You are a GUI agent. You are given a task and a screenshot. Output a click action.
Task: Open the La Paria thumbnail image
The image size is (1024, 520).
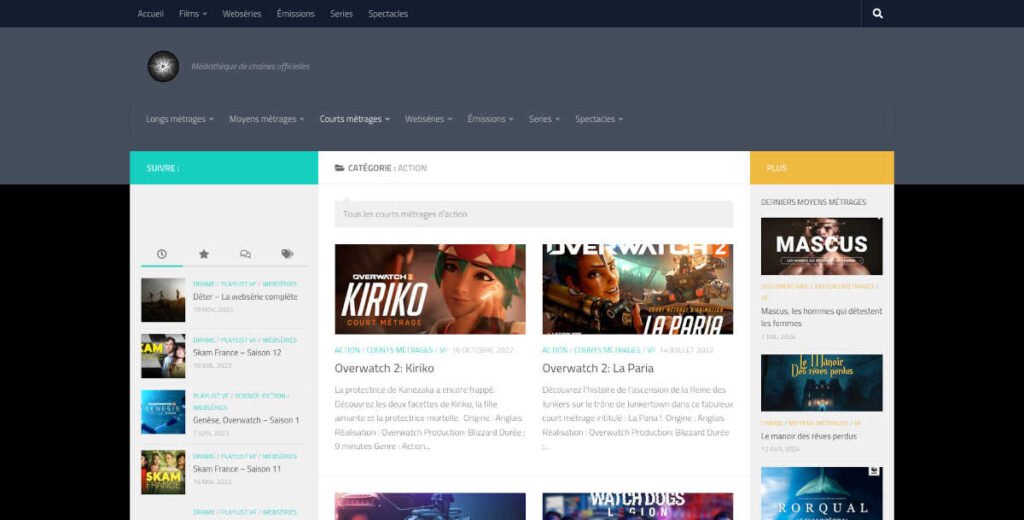(x=637, y=289)
